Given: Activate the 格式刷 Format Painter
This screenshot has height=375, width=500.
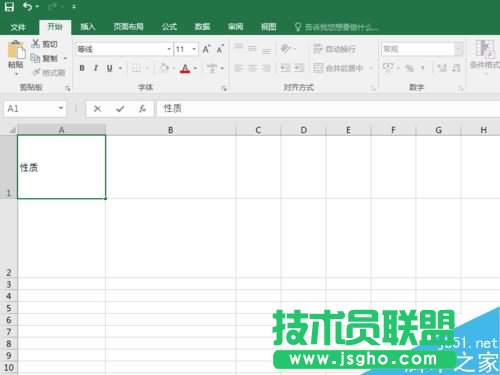Looking at the screenshot, I should (x=49, y=72).
